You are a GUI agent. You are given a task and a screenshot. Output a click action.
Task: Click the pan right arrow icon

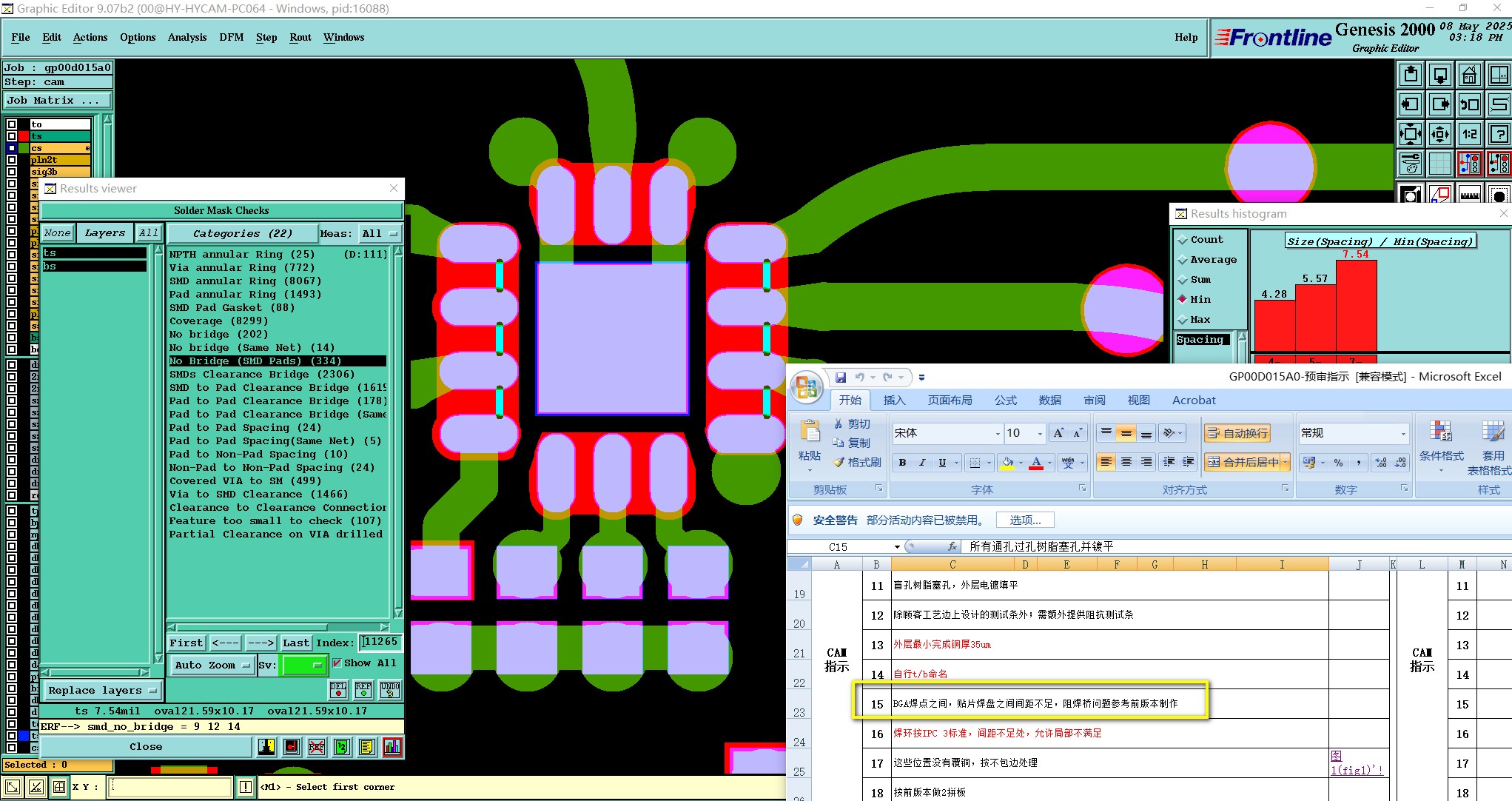tap(1440, 104)
